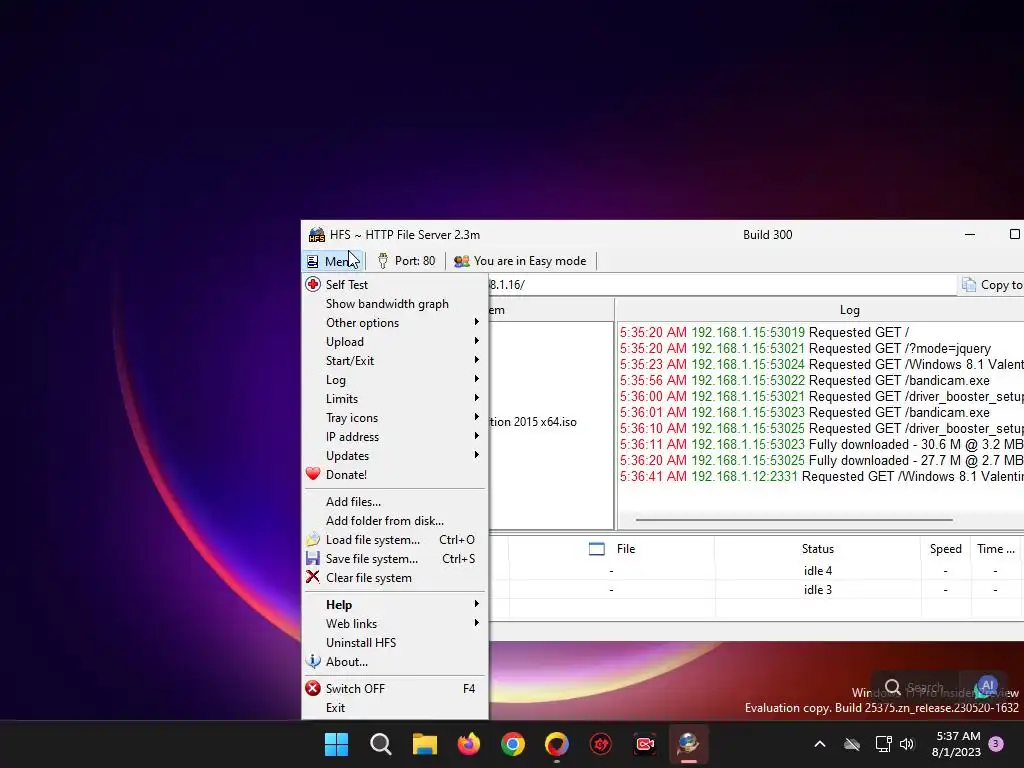Expand the Log submenu
Viewport: 1024px width, 768px height.
(395, 379)
